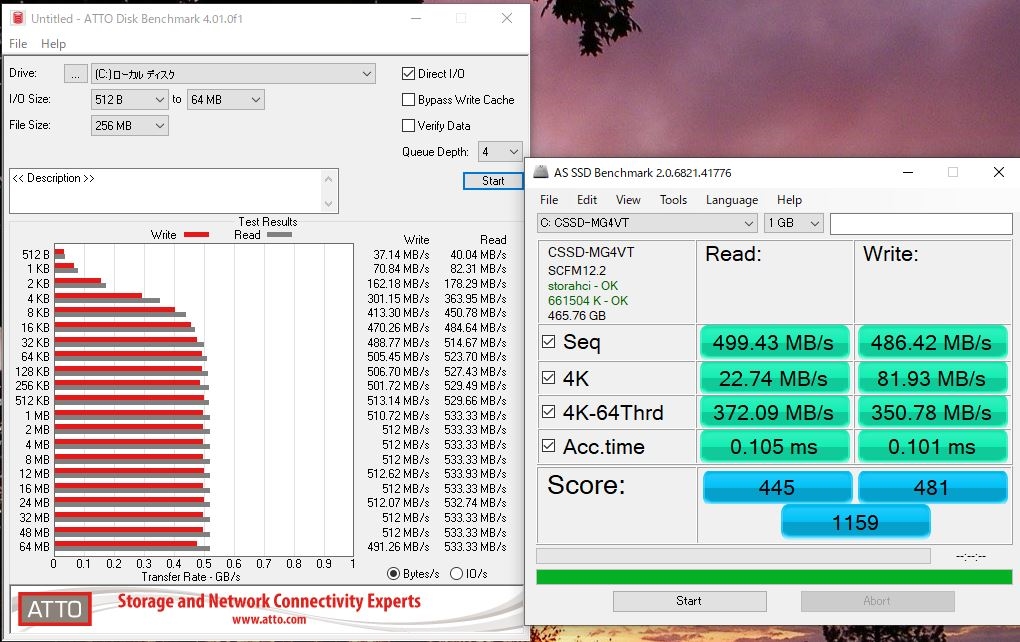Click the 24 MB read value 532.74 MB/s
The image size is (1020, 642).
click(x=476, y=503)
